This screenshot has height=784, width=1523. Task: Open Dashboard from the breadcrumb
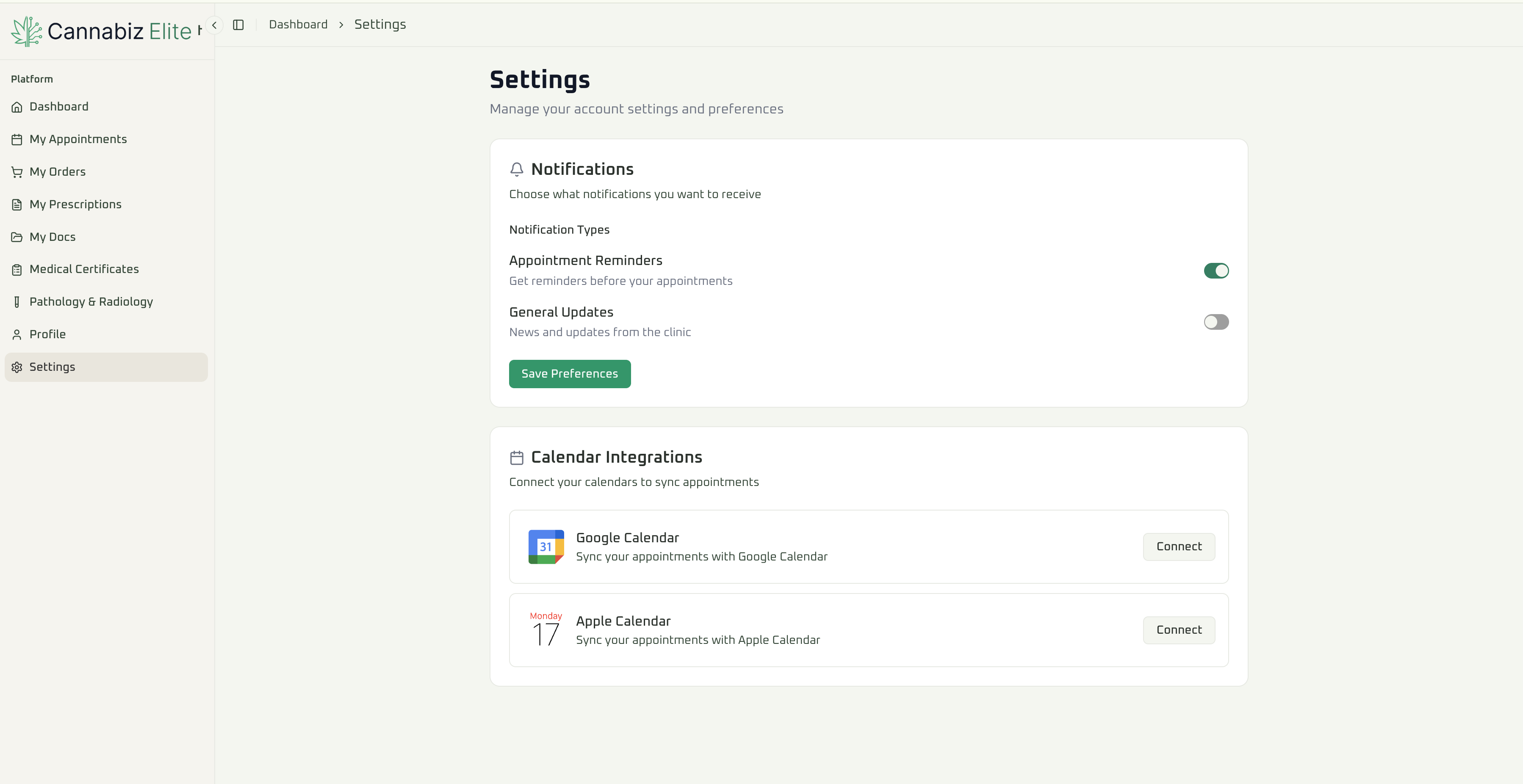[298, 24]
